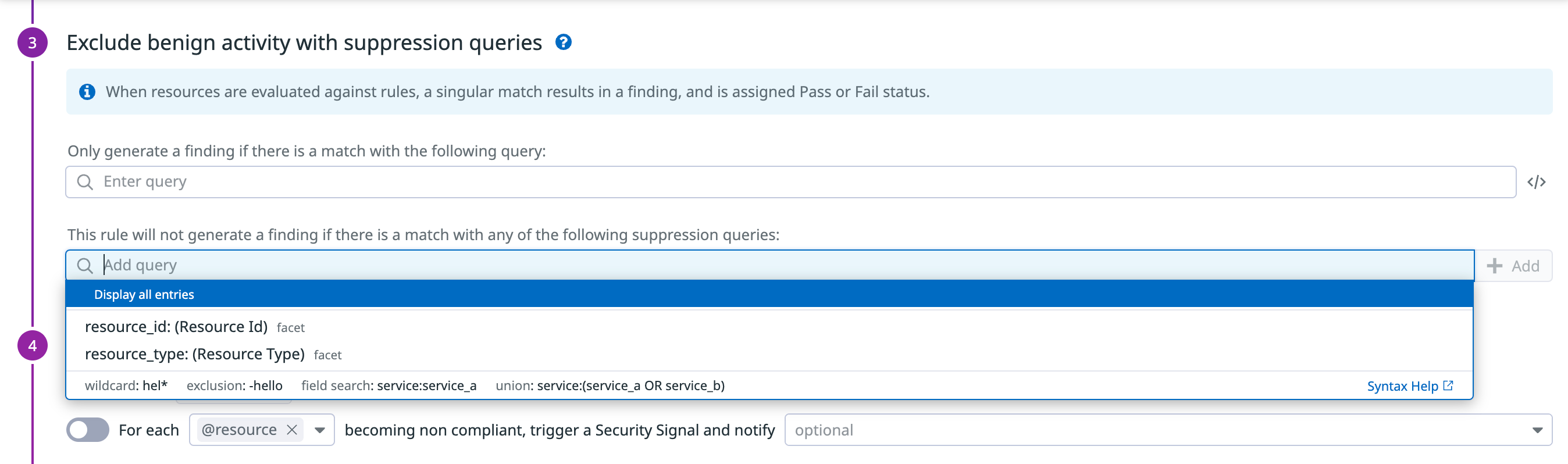Expand the @resource group-by dropdown arrow
This screenshot has width=1568, height=464.
(319, 430)
